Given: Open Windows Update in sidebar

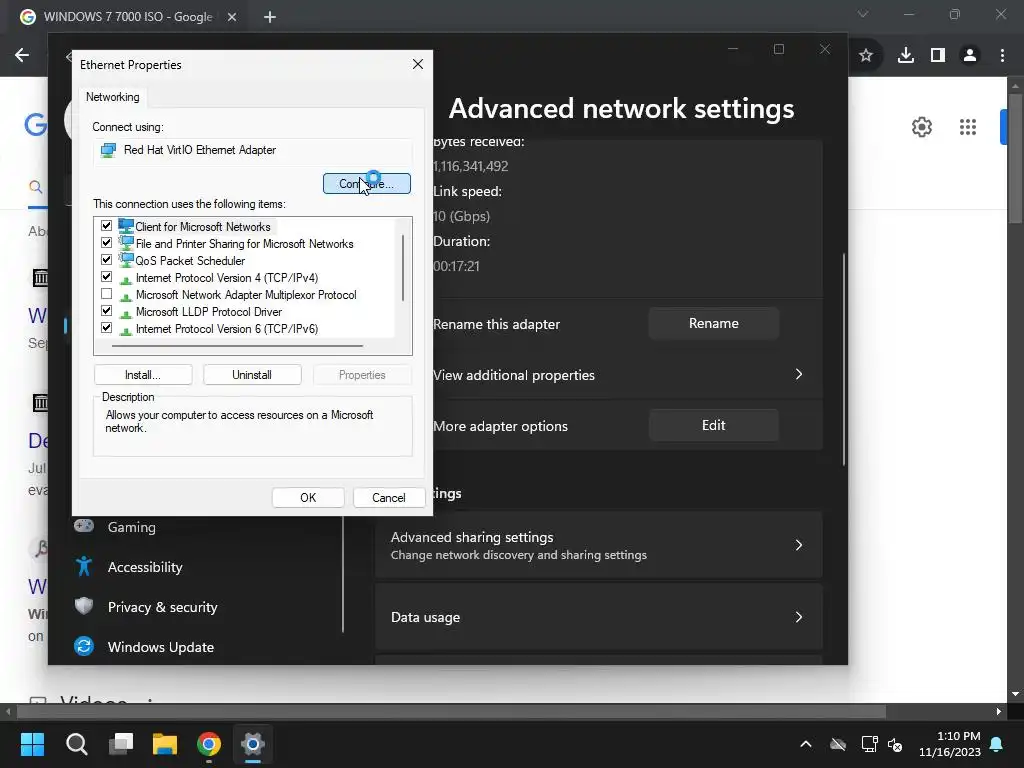Looking at the screenshot, I should coord(161,647).
